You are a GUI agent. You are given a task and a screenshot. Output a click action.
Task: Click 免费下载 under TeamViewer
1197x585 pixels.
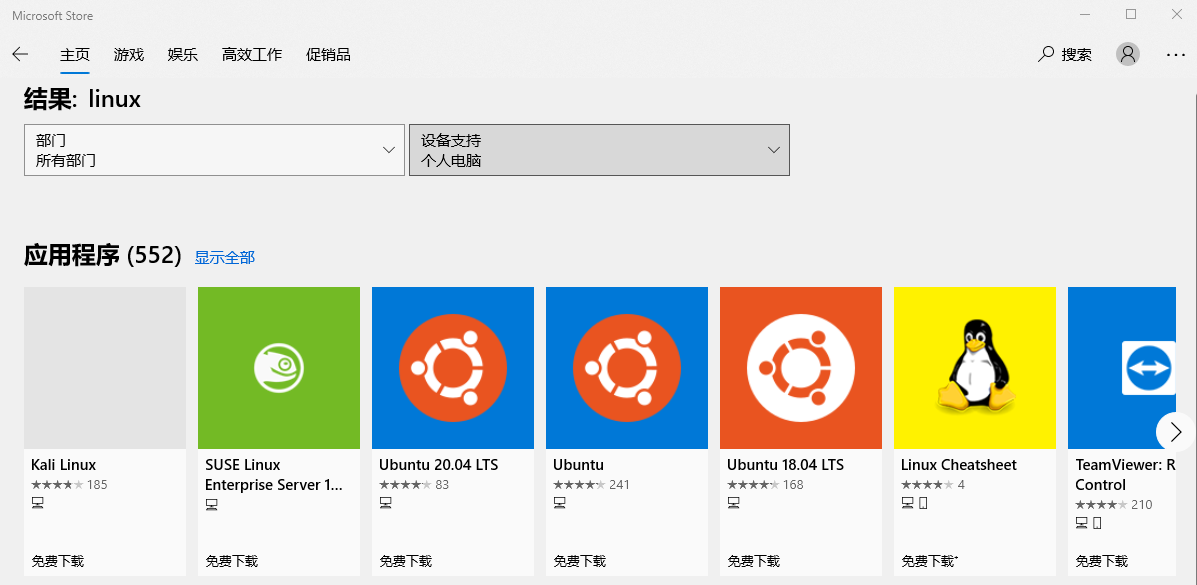click(x=1102, y=561)
